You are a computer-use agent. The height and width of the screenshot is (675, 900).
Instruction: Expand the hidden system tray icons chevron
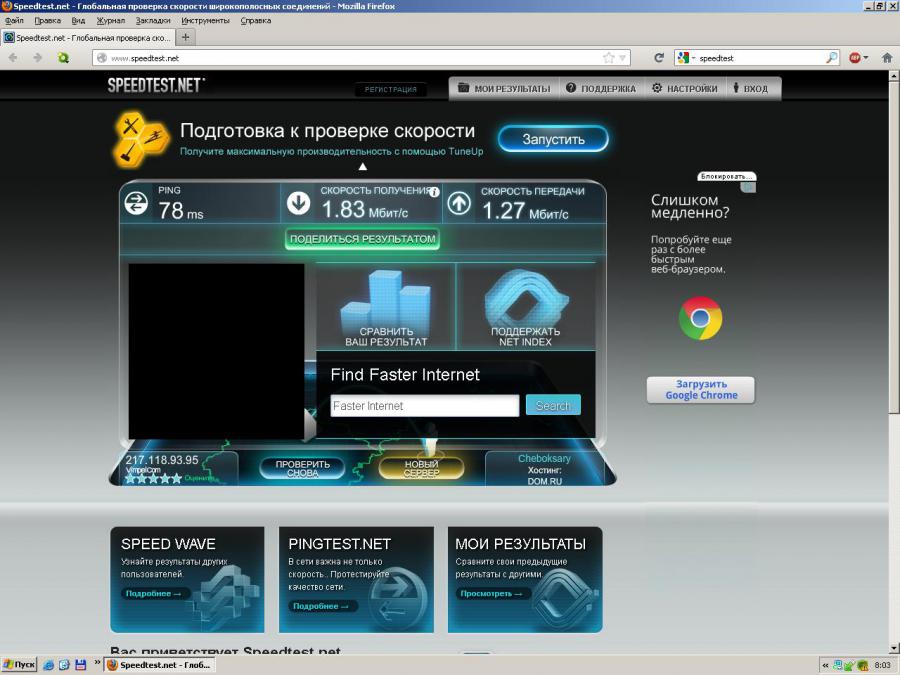click(825, 665)
